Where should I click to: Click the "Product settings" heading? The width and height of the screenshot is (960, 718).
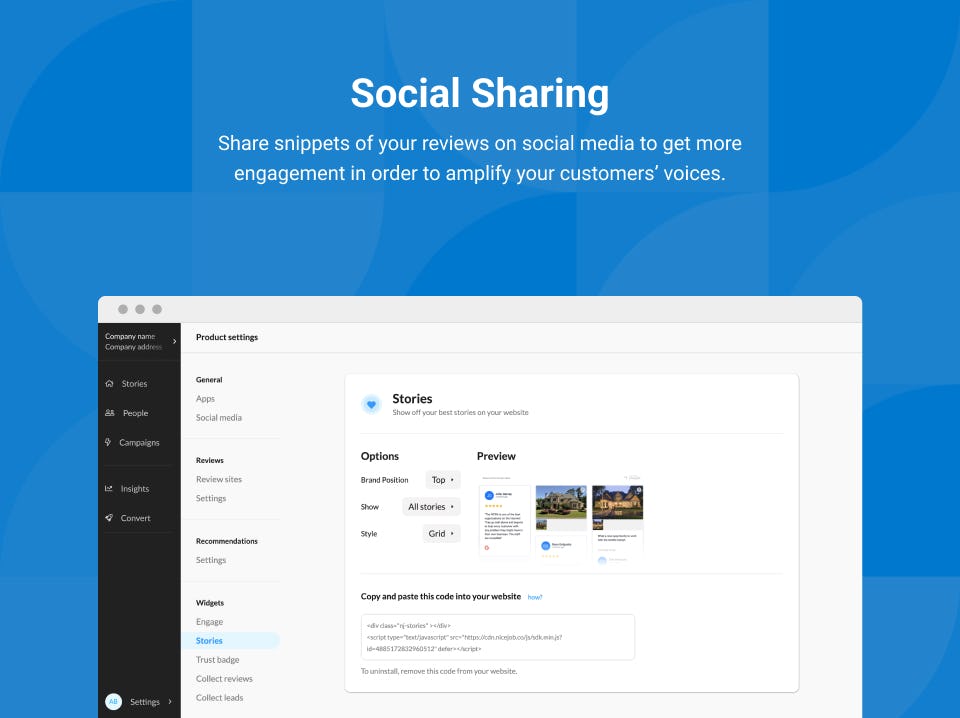[227, 337]
